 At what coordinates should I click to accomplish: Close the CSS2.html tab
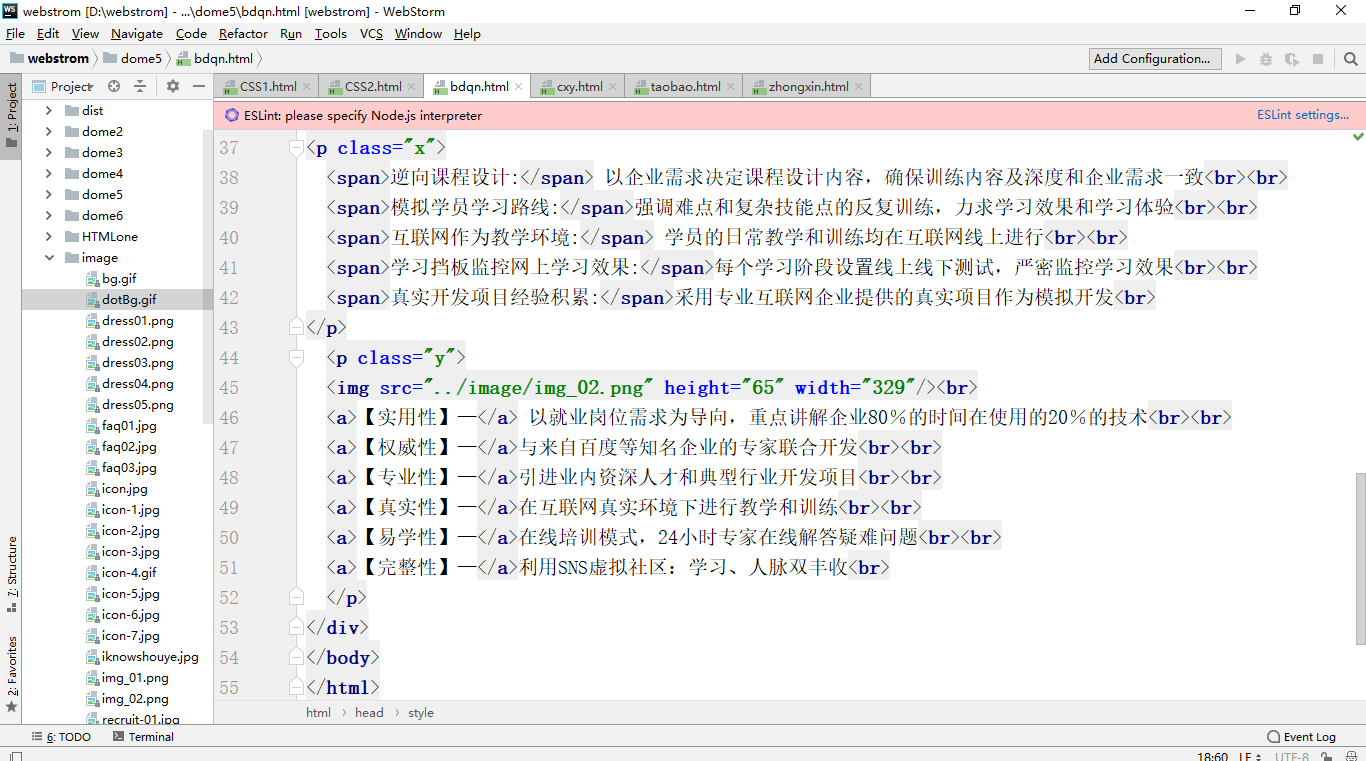pos(413,87)
